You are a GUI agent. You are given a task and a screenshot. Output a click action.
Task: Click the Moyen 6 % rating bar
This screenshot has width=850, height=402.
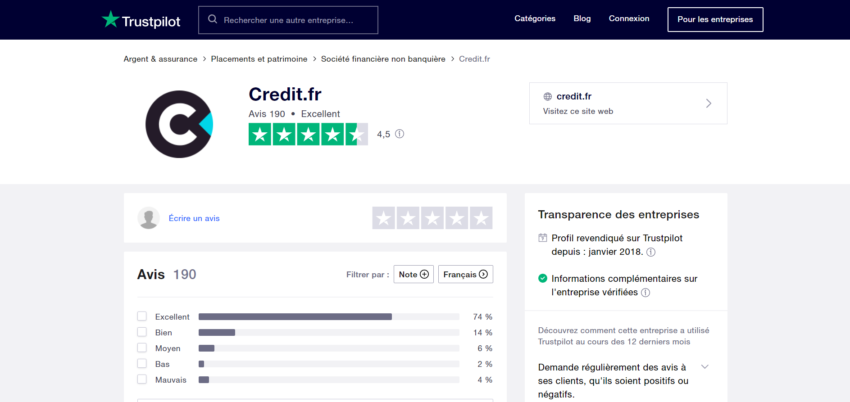329,348
